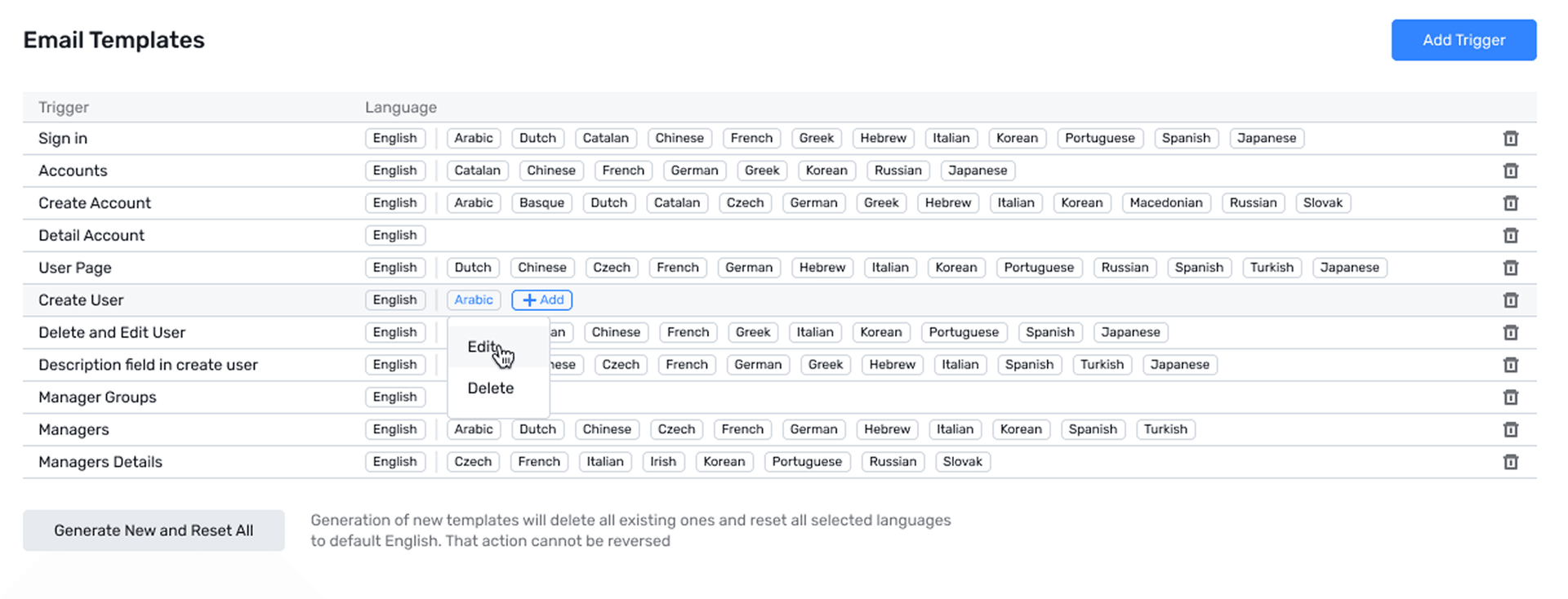The height and width of the screenshot is (599, 1568).
Task: Click Japanese tag in Sign in row
Action: tap(1266, 139)
